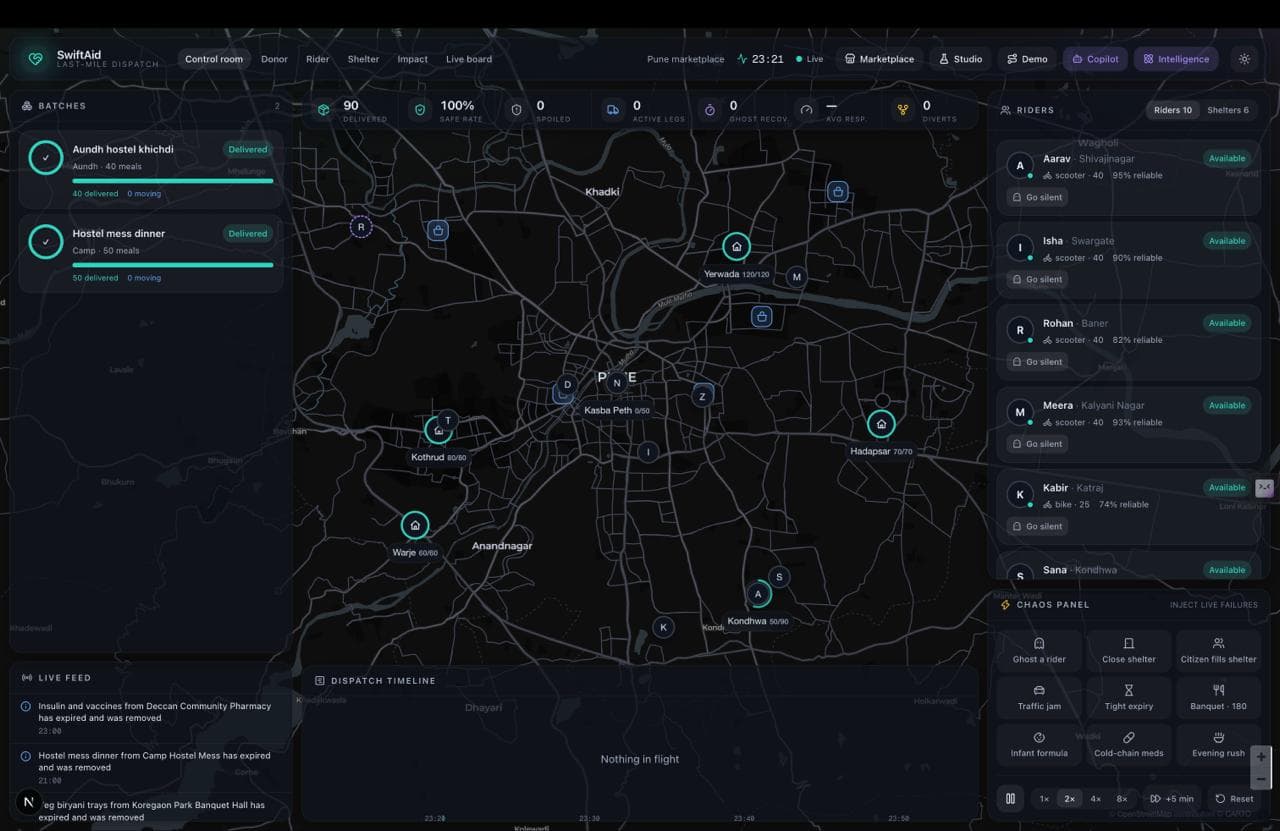Select rider marker S near Kondhwa

click(779, 576)
